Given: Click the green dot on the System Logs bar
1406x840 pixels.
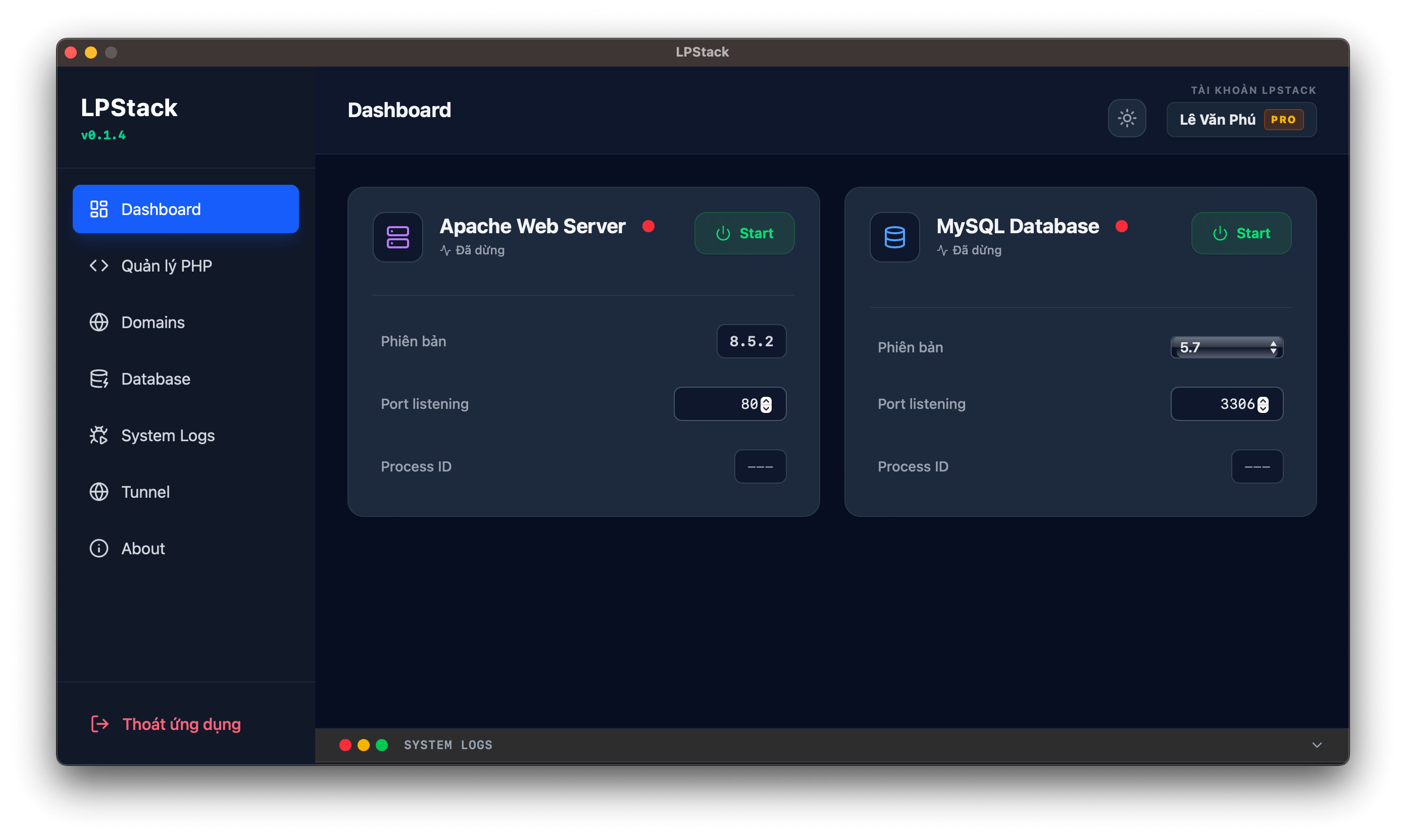Looking at the screenshot, I should pos(382,745).
